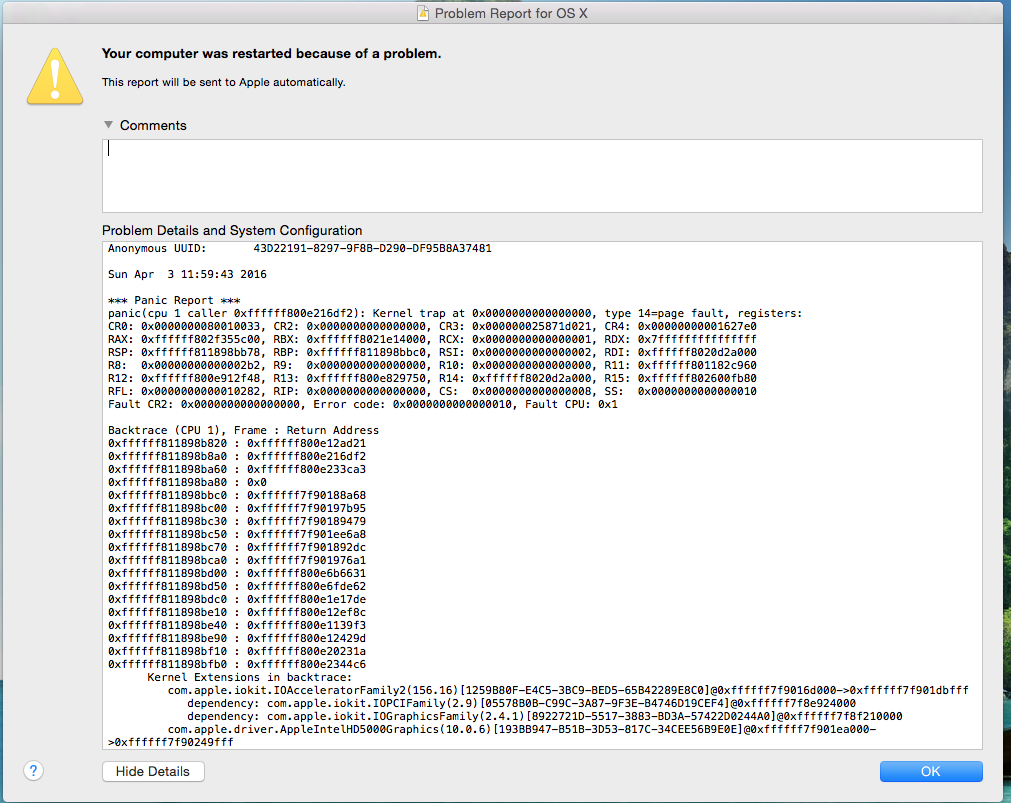Click the IOPCIFamily(2.9) dependency line

522,703
